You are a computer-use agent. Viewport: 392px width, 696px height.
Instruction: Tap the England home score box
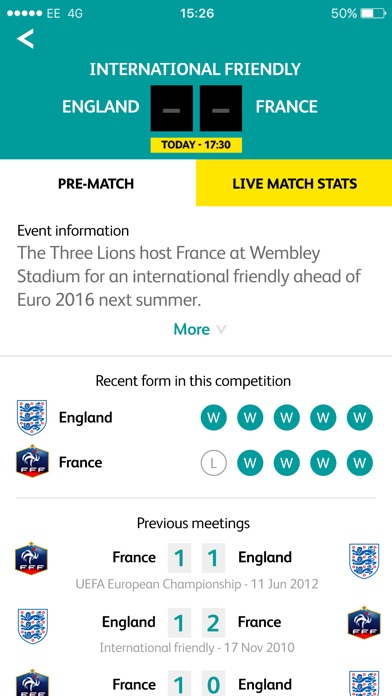pyautogui.click(x=171, y=108)
